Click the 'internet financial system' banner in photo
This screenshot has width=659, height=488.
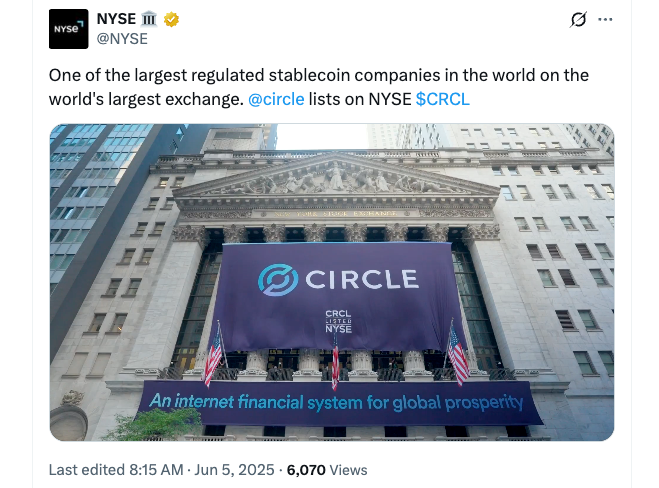336,403
